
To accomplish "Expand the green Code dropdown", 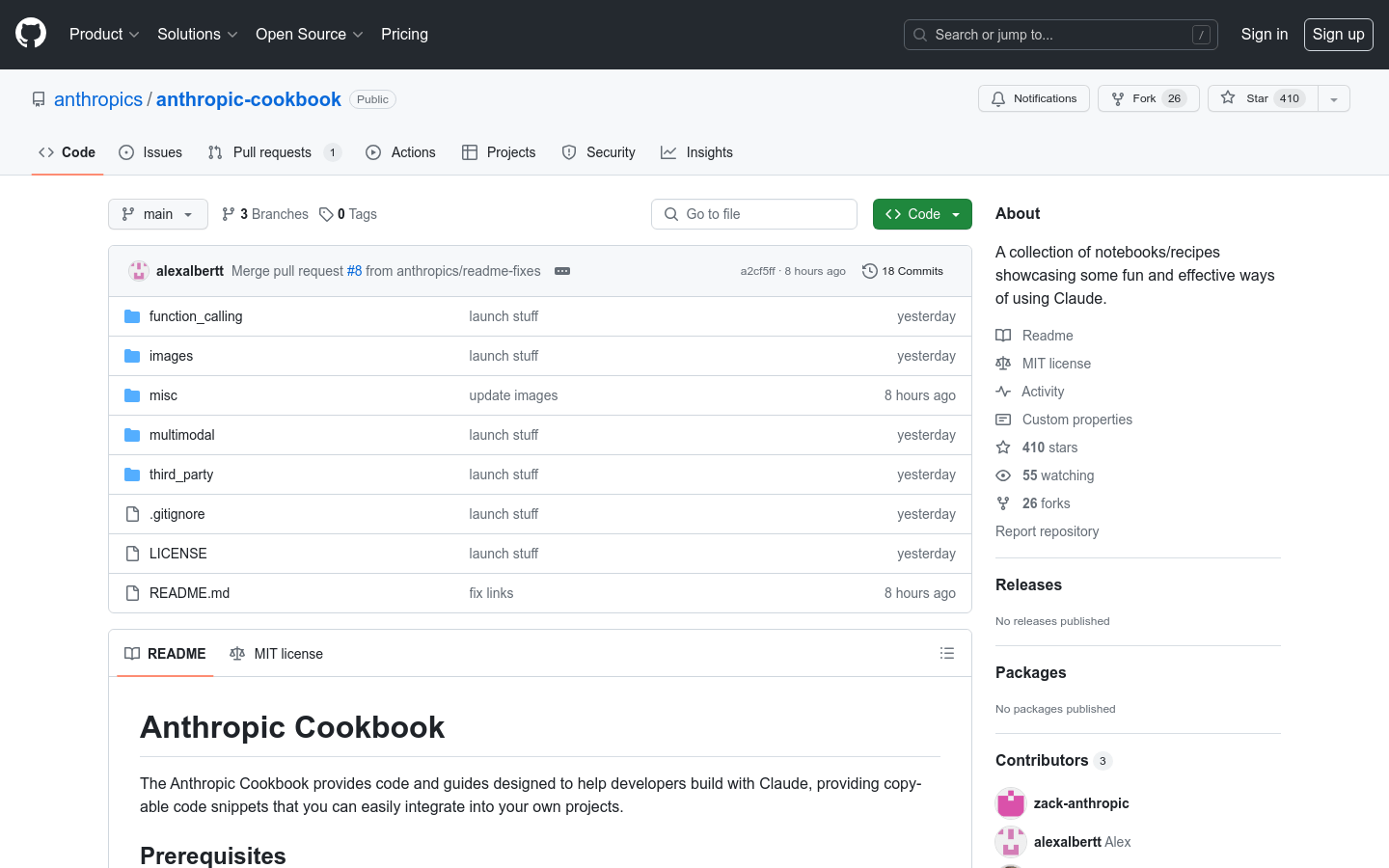I will tap(921, 214).
